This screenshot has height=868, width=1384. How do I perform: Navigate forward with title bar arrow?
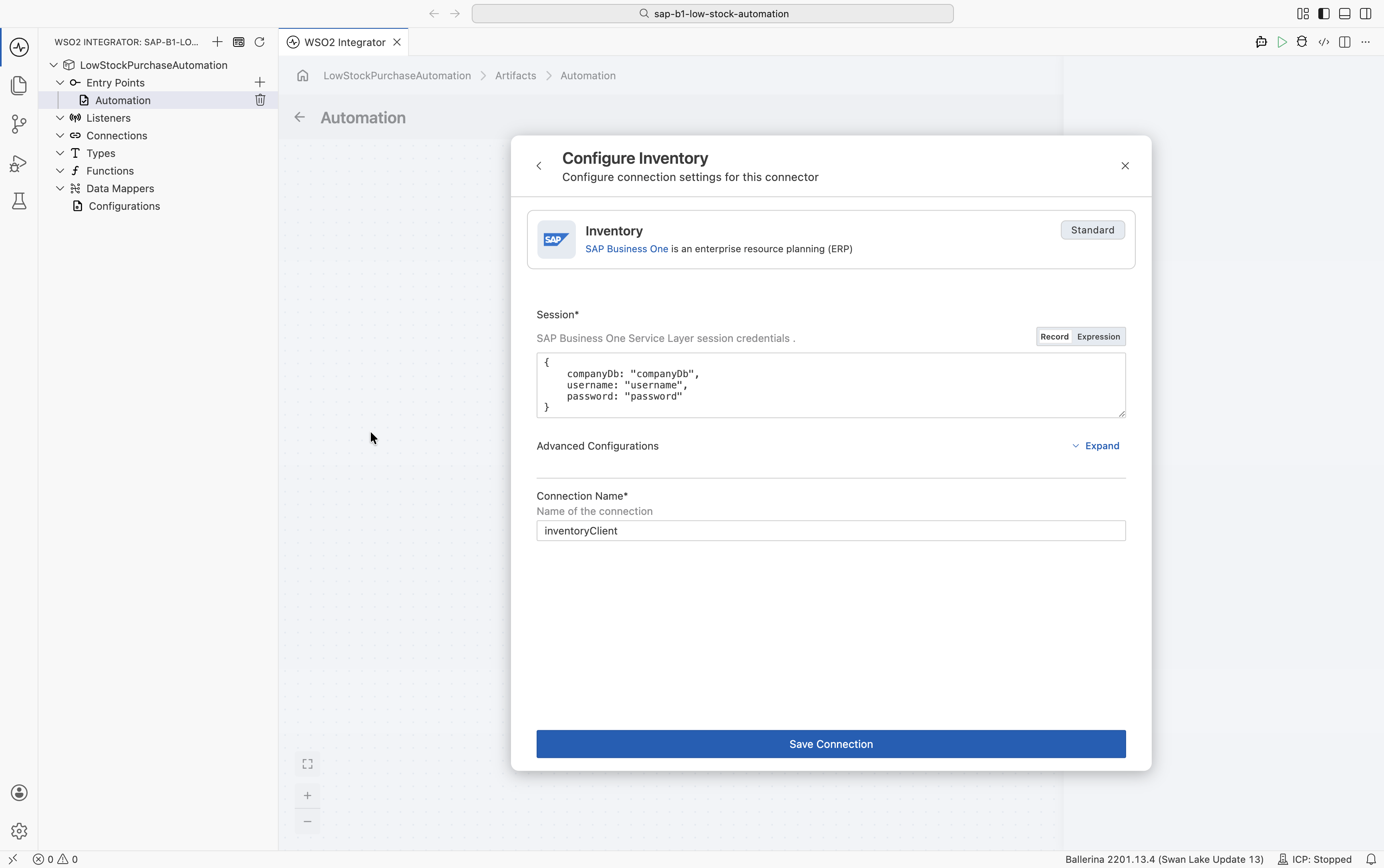pos(455,14)
